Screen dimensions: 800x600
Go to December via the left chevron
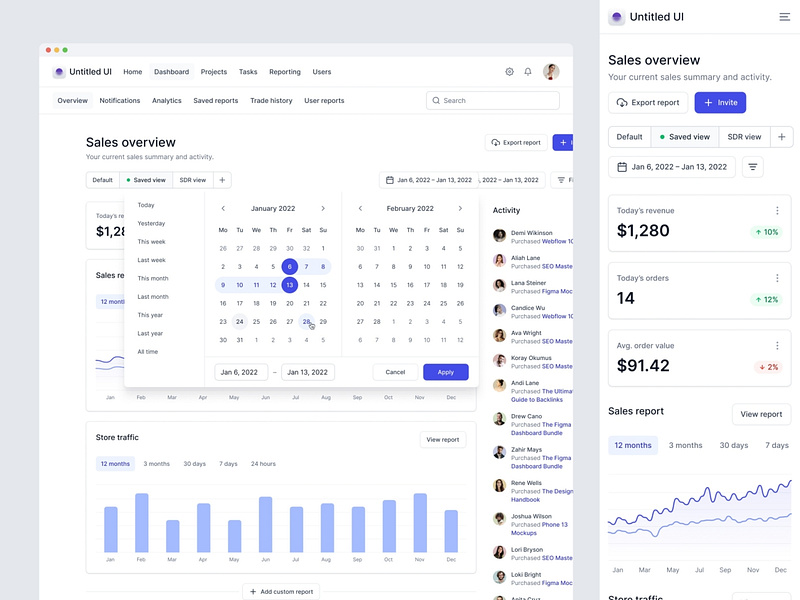tap(223, 208)
